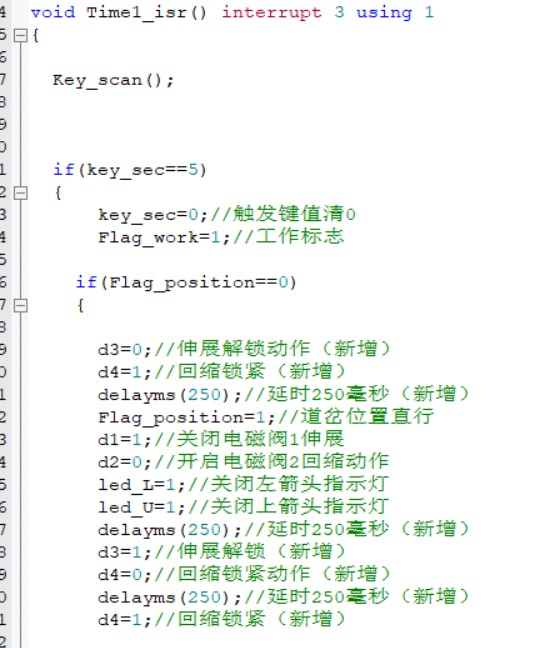Click the 'using' keyword
551x648 pixels.
pos(384,13)
